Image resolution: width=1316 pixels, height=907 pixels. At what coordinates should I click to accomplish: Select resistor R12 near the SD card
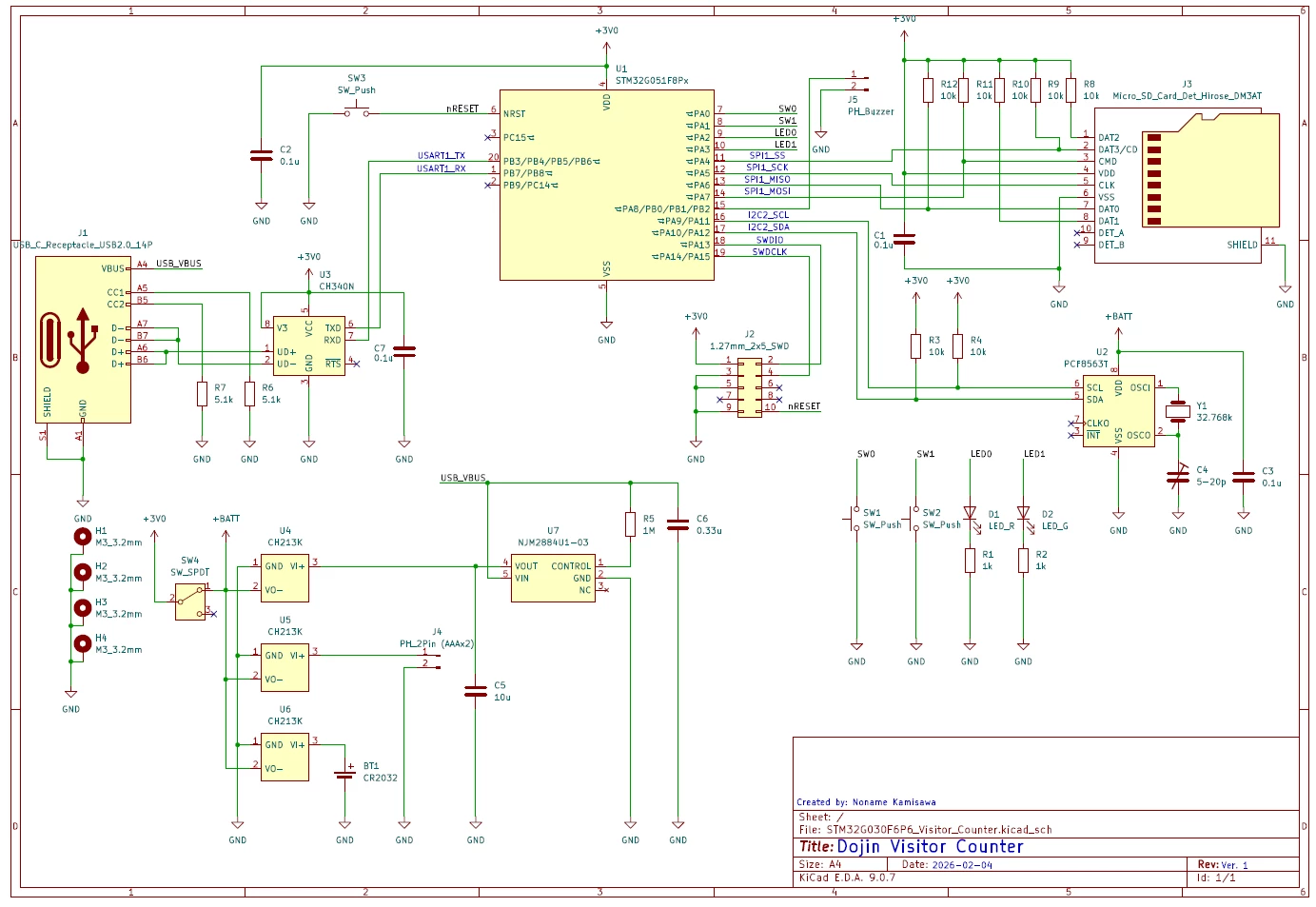928,90
